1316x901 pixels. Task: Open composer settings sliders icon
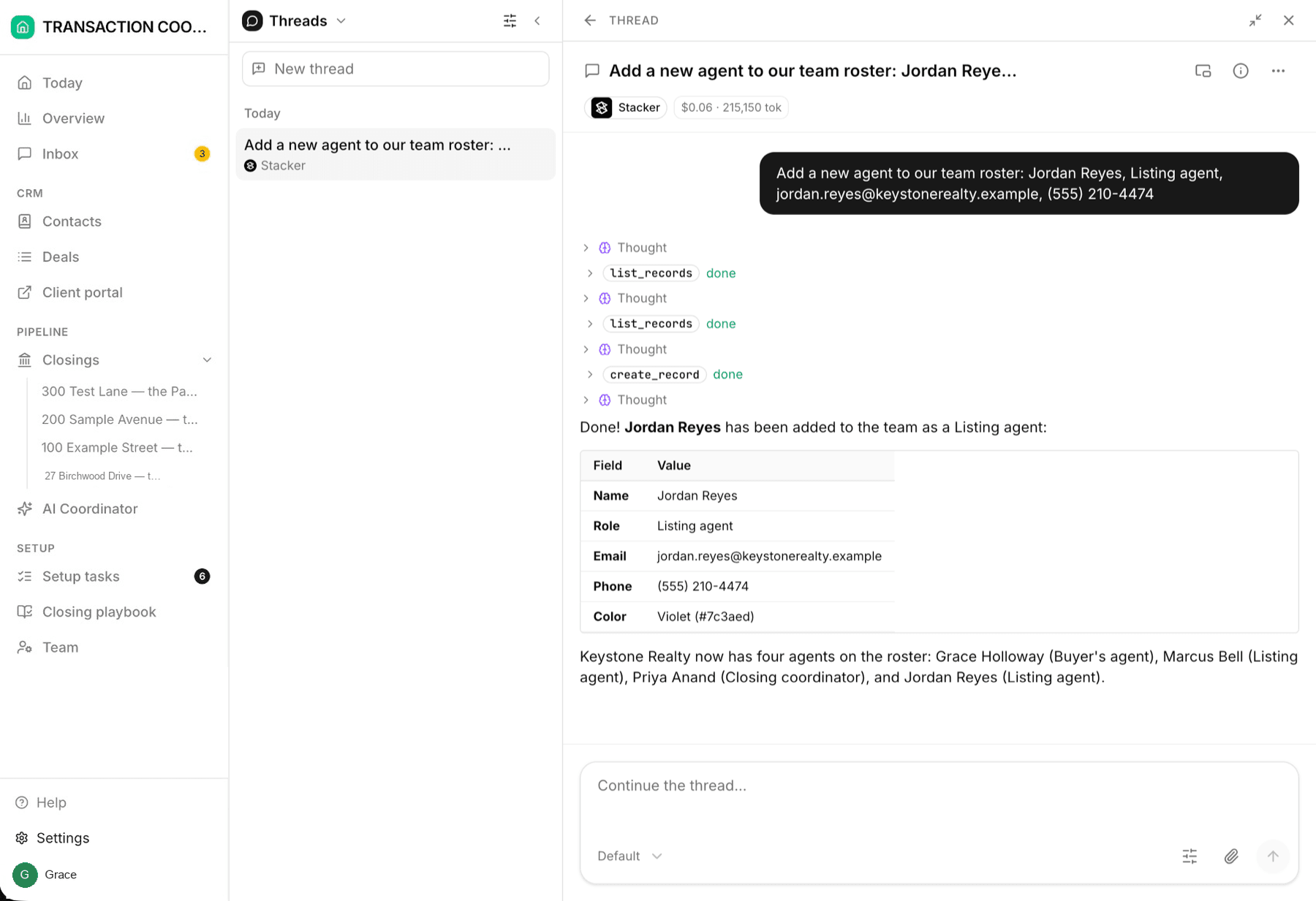click(x=1190, y=856)
